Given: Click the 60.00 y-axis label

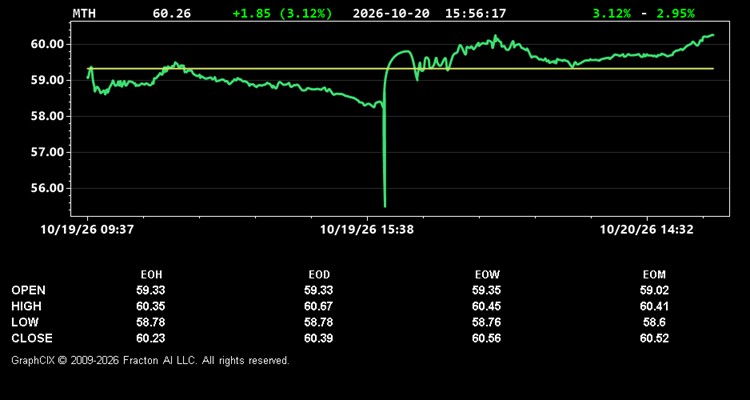Looking at the screenshot, I should (x=47, y=44).
